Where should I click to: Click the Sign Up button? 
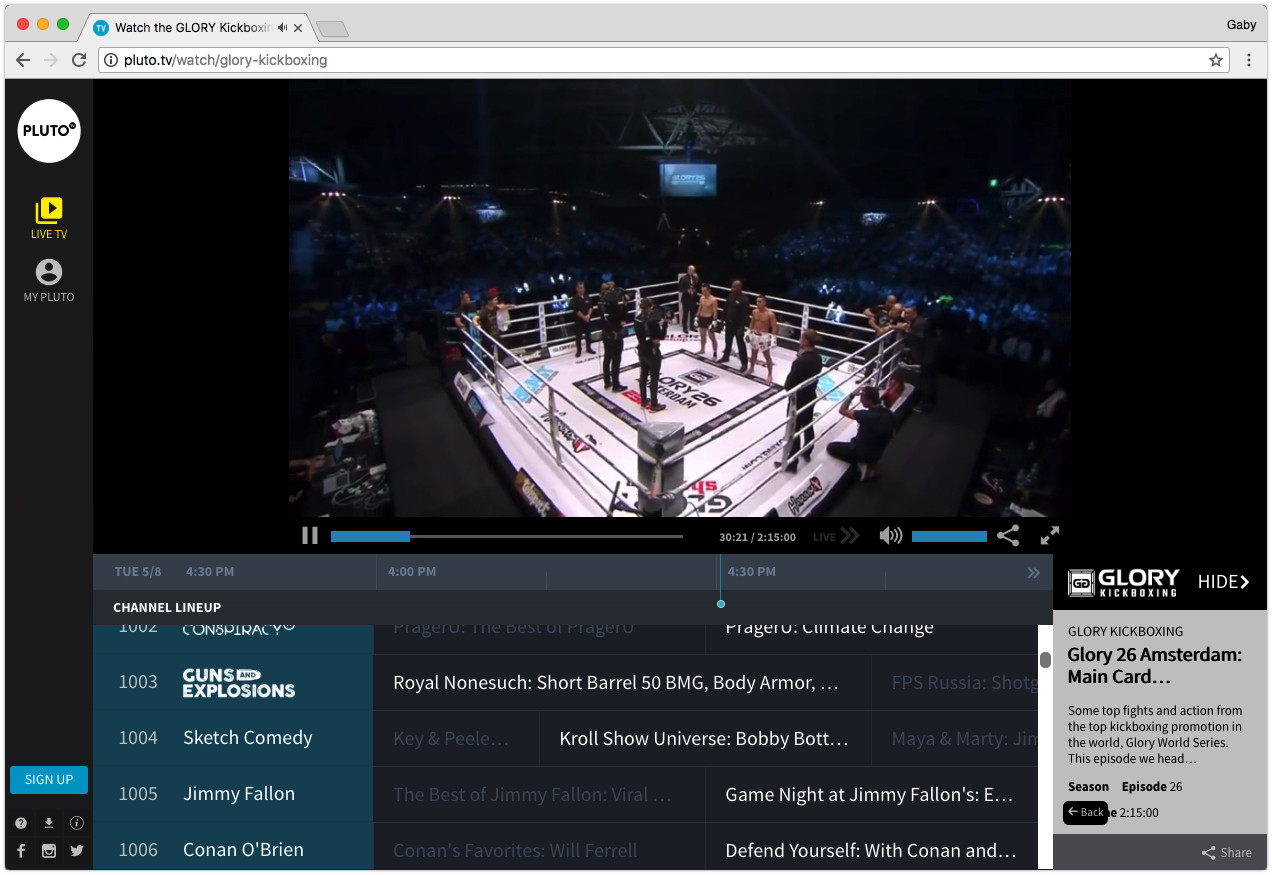tap(48, 779)
